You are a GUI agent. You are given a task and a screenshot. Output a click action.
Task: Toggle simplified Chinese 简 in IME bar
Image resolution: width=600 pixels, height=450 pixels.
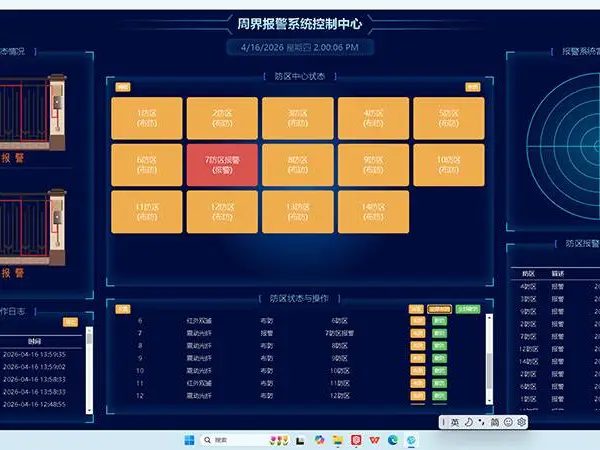pyautogui.click(x=495, y=422)
